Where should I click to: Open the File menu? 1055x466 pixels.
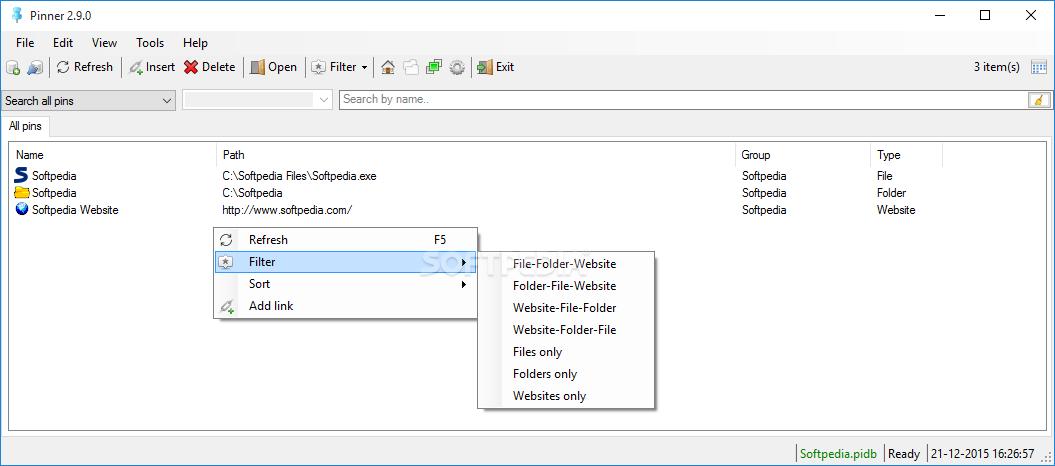(25, 42)
